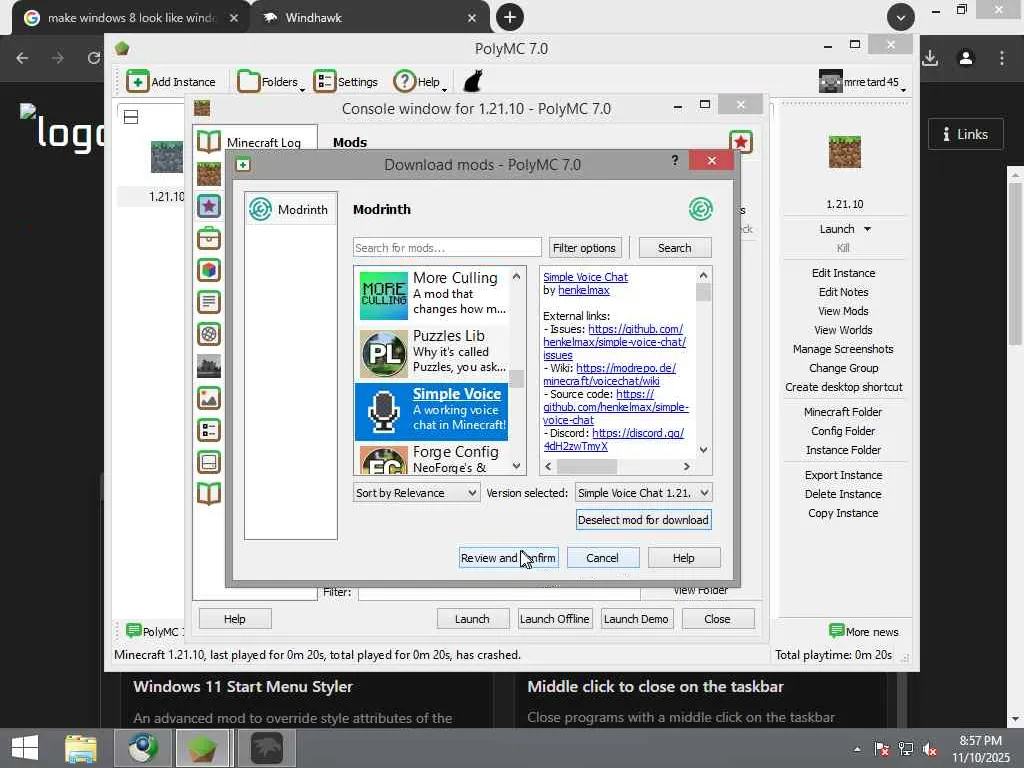Select the Modrinth provider tab
Viewport: 1024px width, 768px height.
click(x=291, y=209)
